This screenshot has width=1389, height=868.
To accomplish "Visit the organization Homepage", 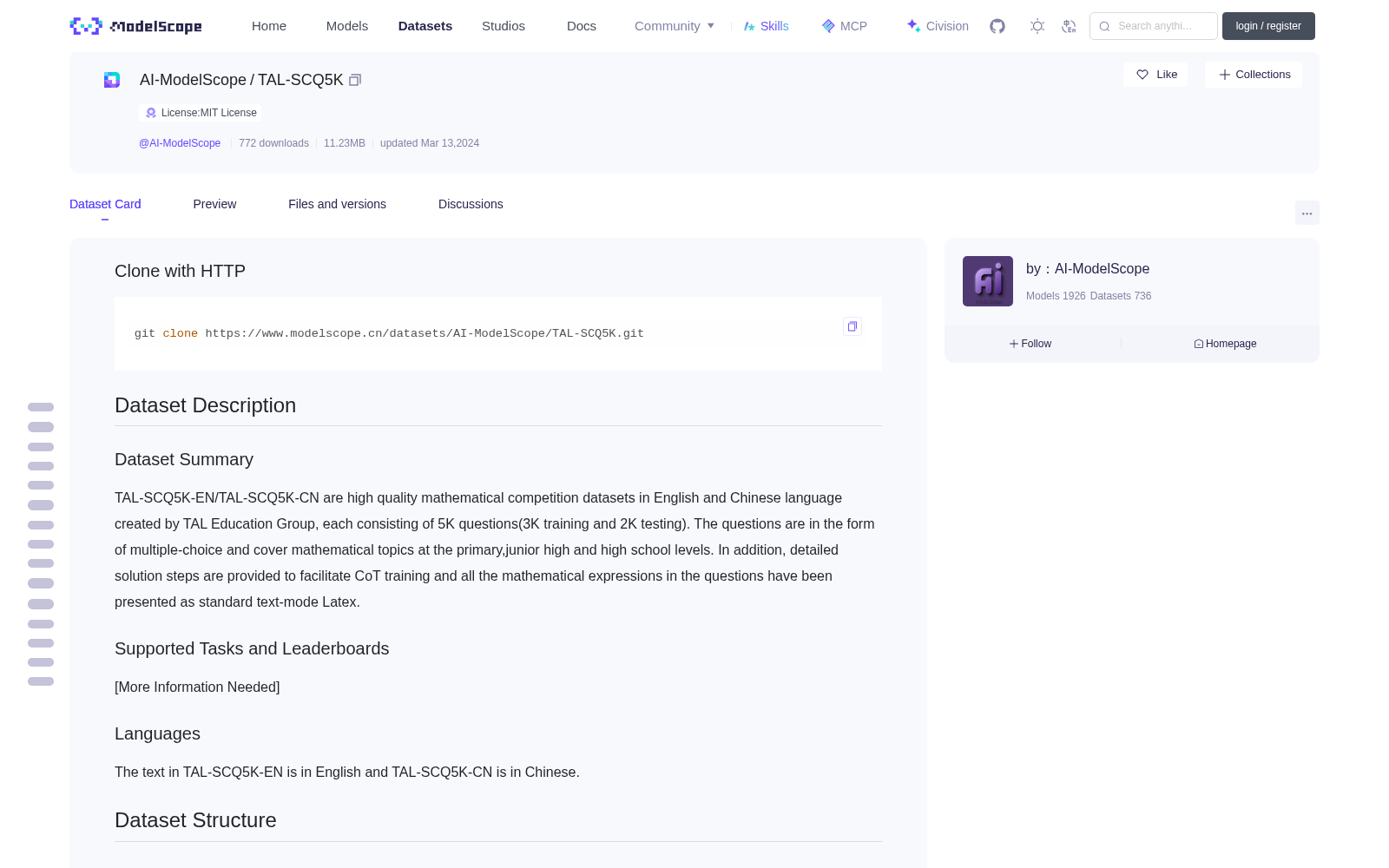I will click(x=1225, y=344).
